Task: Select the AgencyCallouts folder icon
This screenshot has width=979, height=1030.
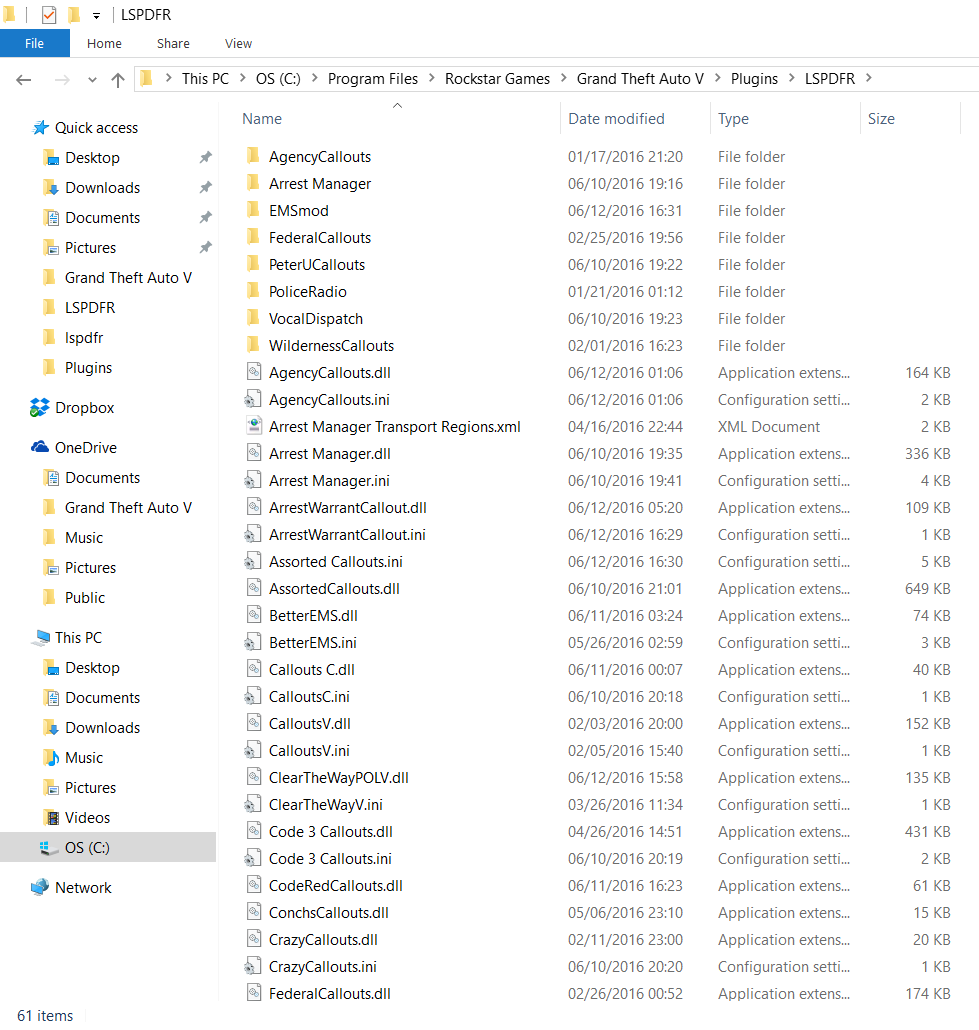Action: (254, 156)
